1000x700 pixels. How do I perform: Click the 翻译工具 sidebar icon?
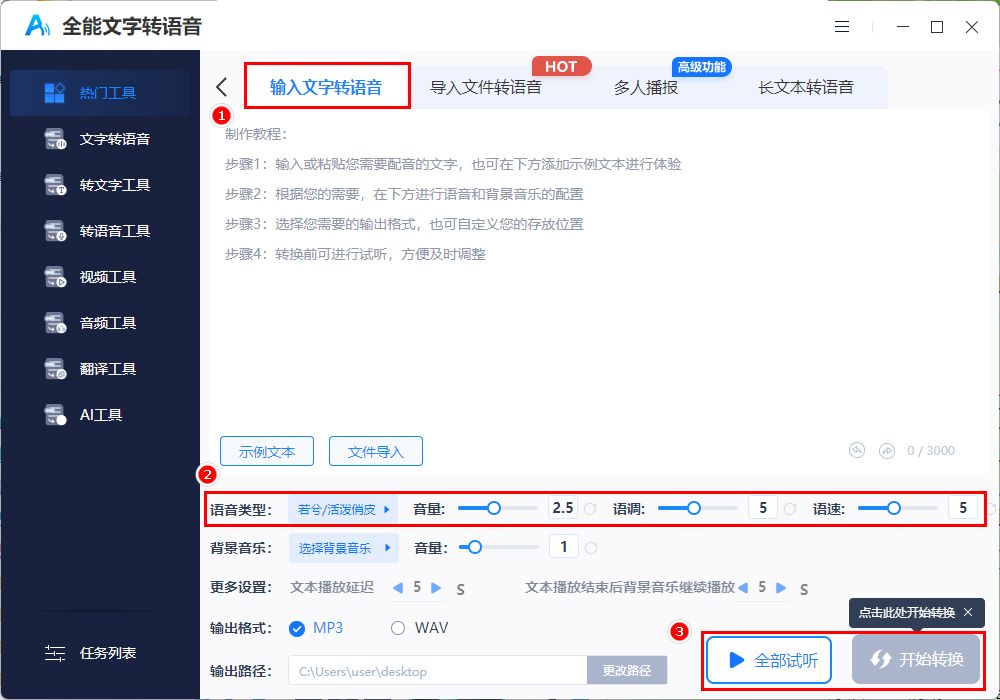[55, 368]
